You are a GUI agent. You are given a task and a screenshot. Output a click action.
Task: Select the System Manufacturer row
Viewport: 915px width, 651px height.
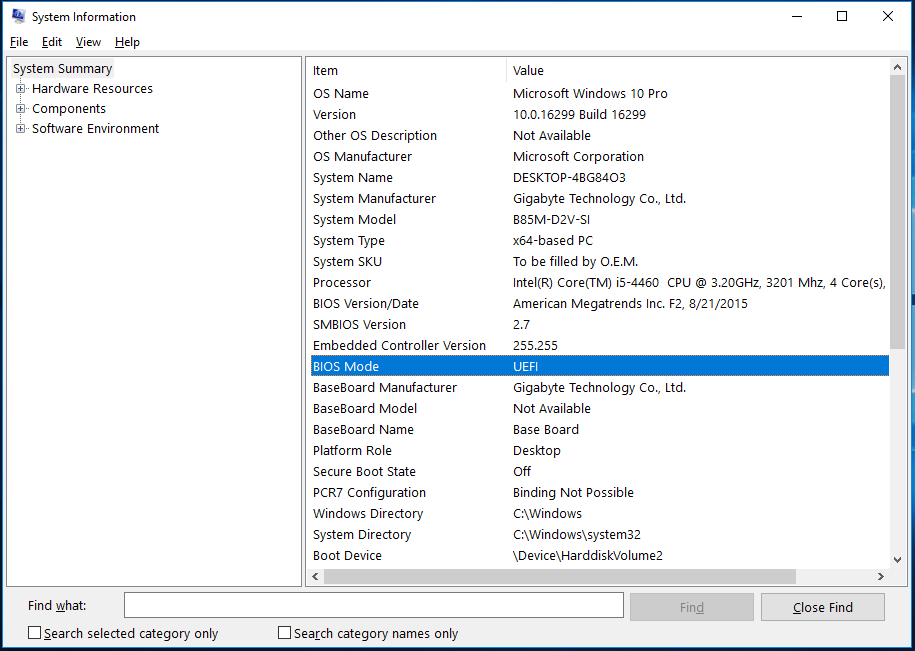click(599, 198)
